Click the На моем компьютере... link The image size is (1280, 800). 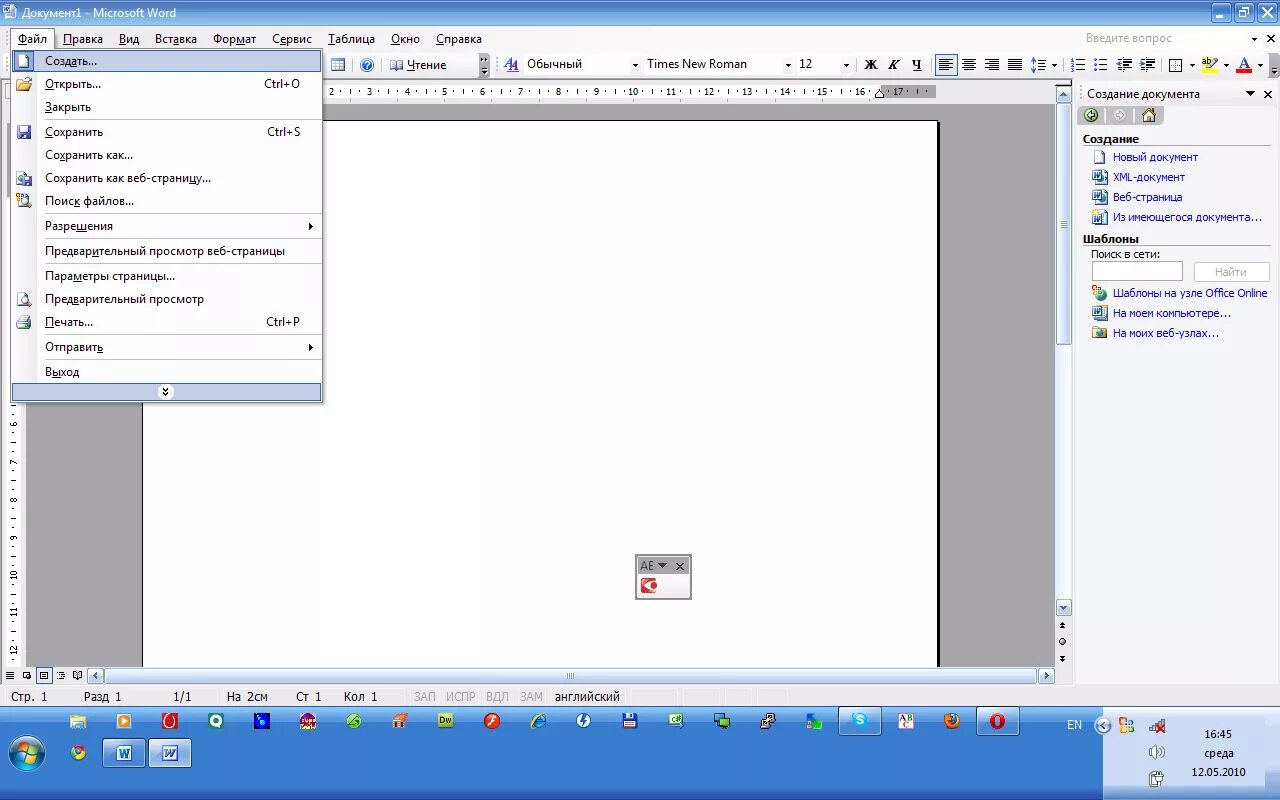point(1172,313)
